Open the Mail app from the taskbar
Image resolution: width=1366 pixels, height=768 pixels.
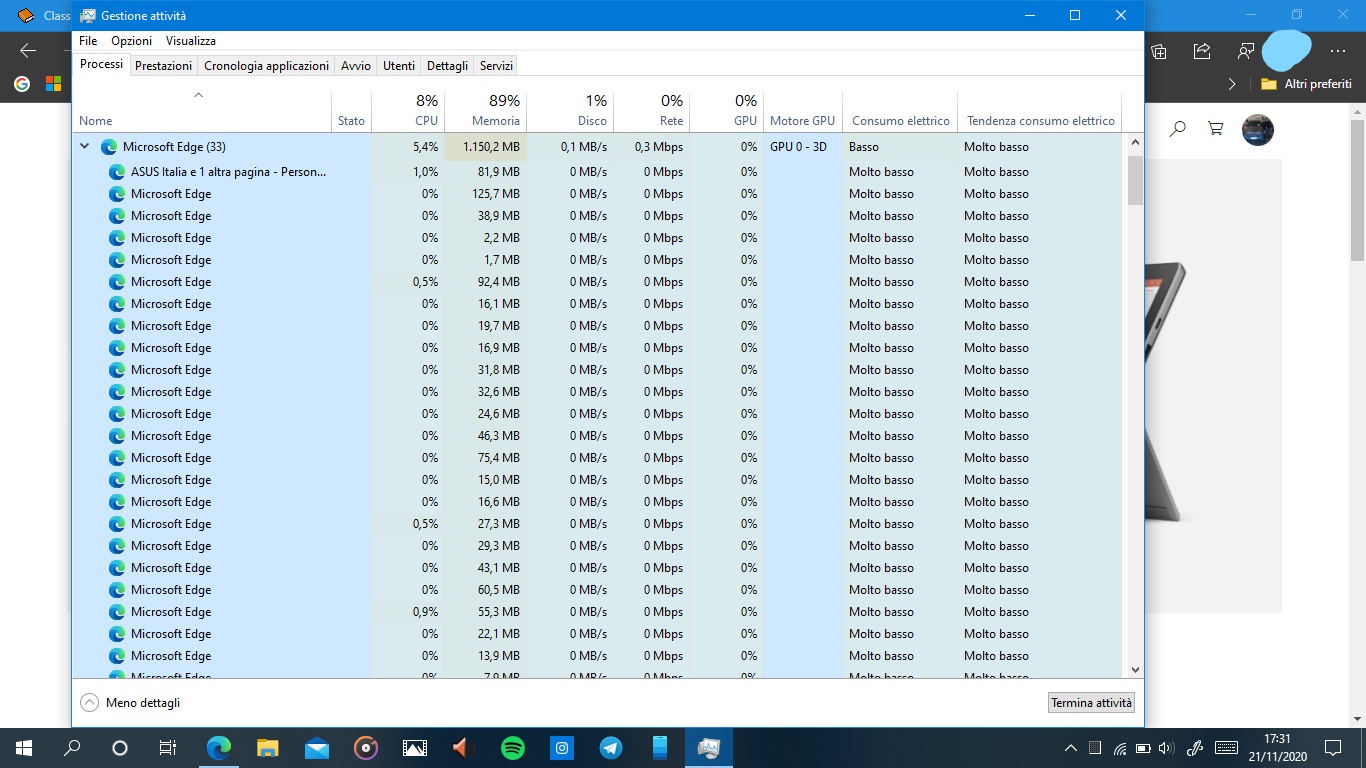click(317, 747)
